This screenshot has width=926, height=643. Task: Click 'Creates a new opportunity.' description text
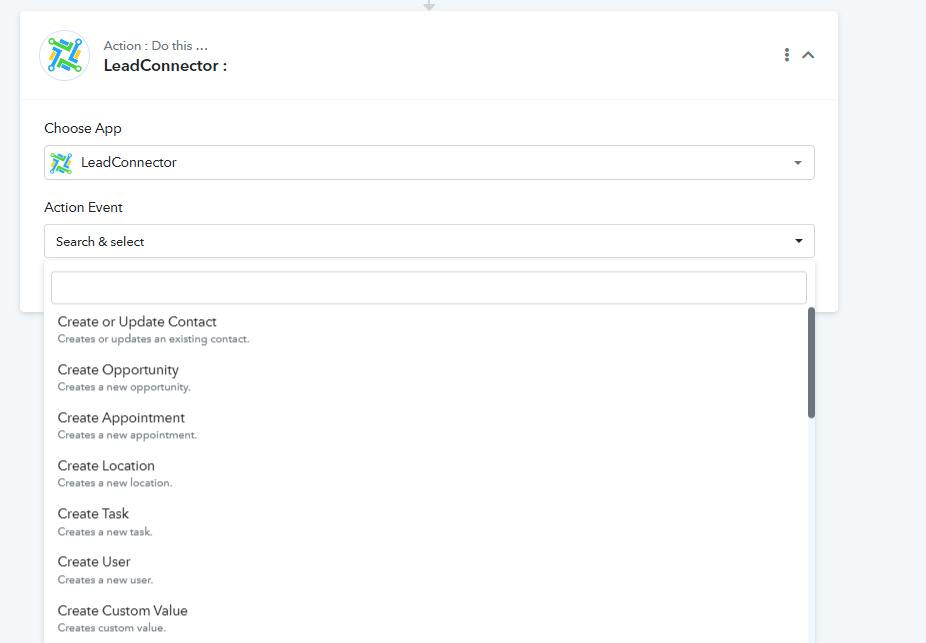click(x=124, y=387)
